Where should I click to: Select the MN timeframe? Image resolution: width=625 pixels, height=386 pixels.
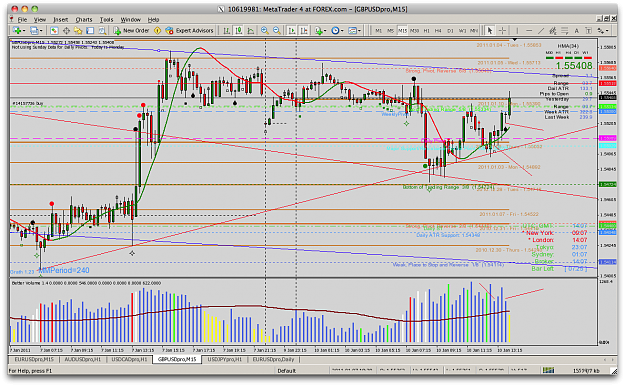point(474,31)
